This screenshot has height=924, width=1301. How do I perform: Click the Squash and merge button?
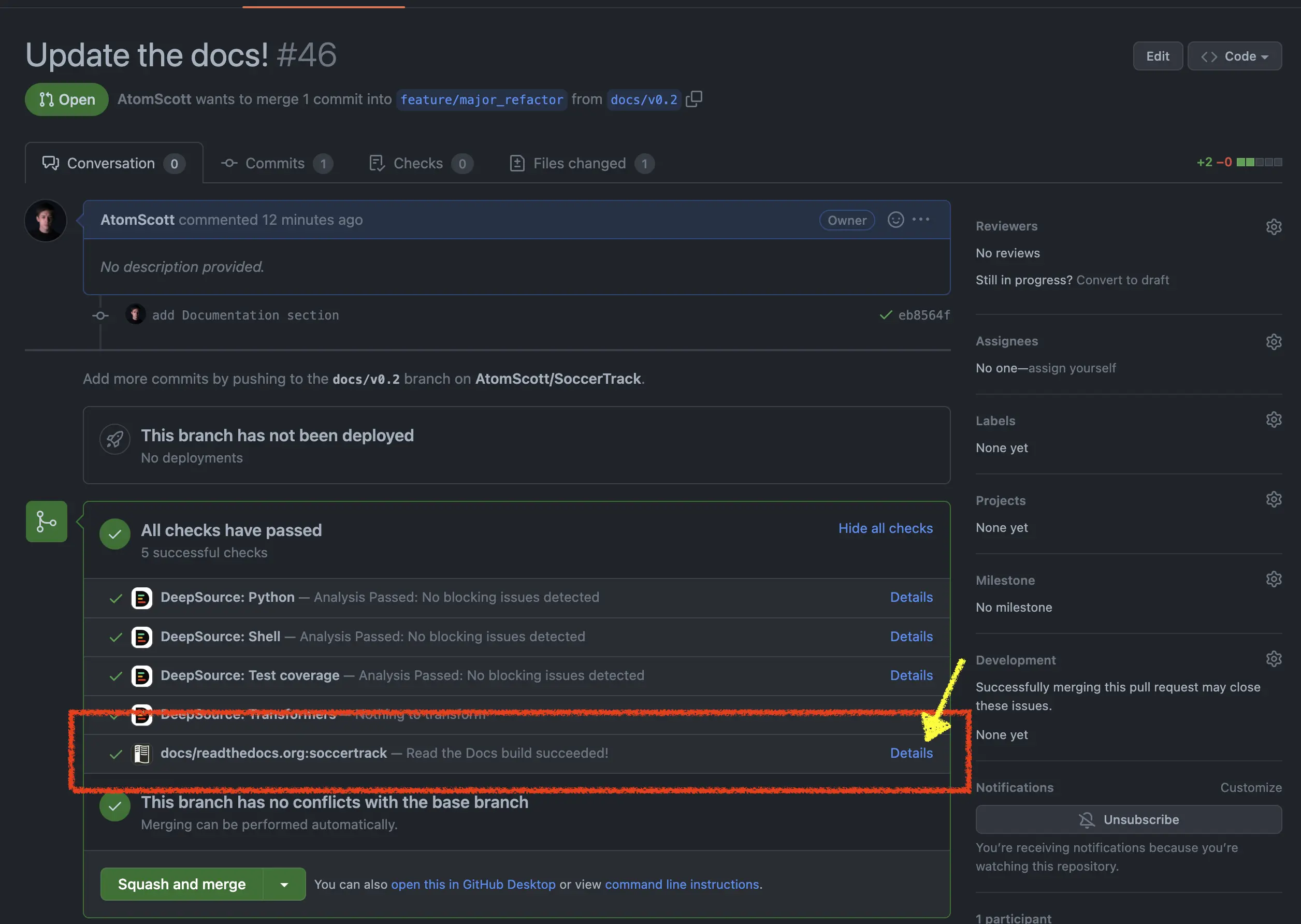181,884
